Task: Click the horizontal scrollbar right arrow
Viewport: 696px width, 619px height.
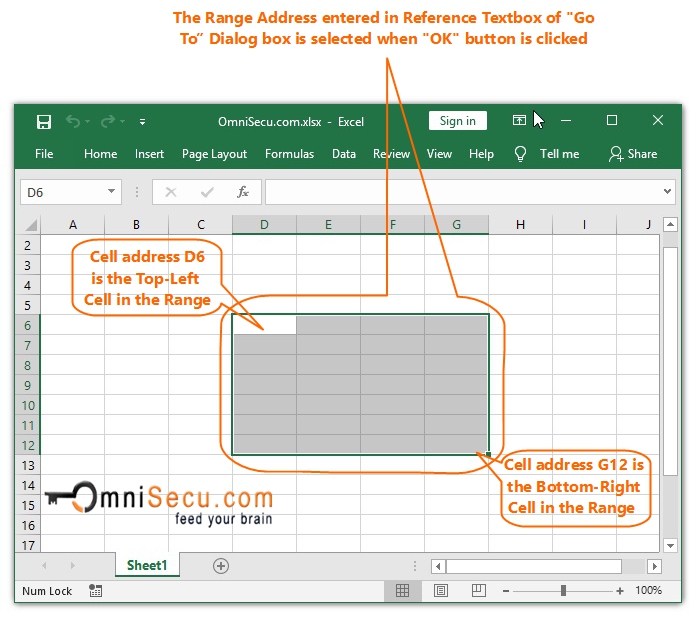Action: point(654,566)
